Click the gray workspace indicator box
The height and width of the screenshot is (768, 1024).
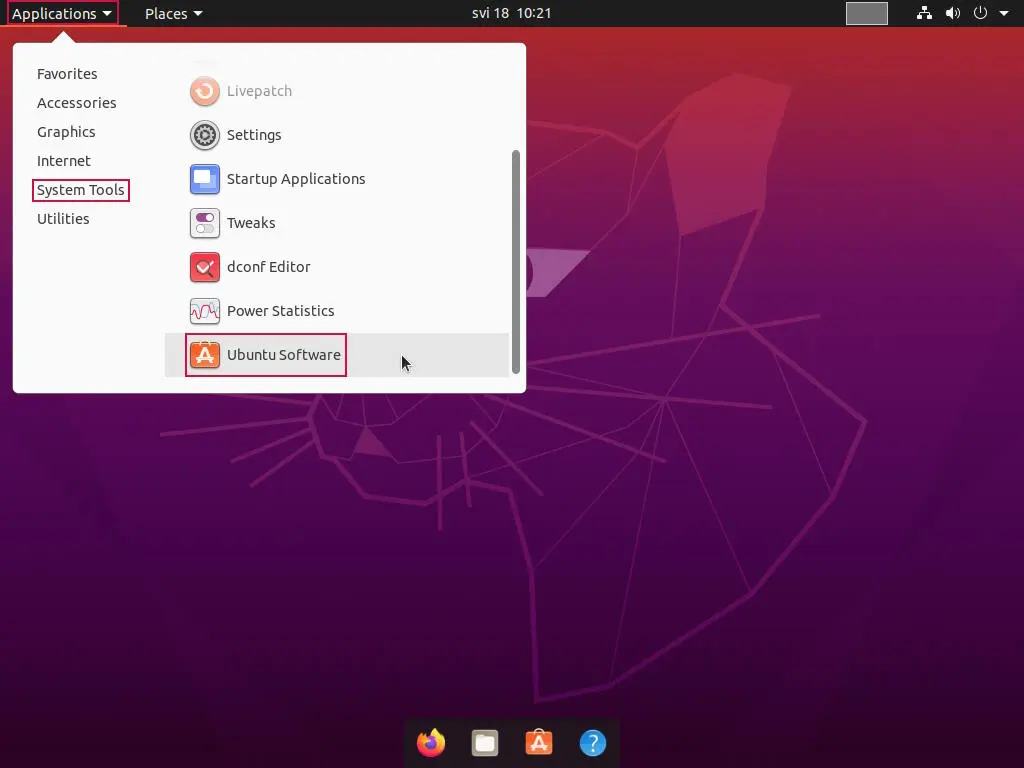click(x=867, y=13)
